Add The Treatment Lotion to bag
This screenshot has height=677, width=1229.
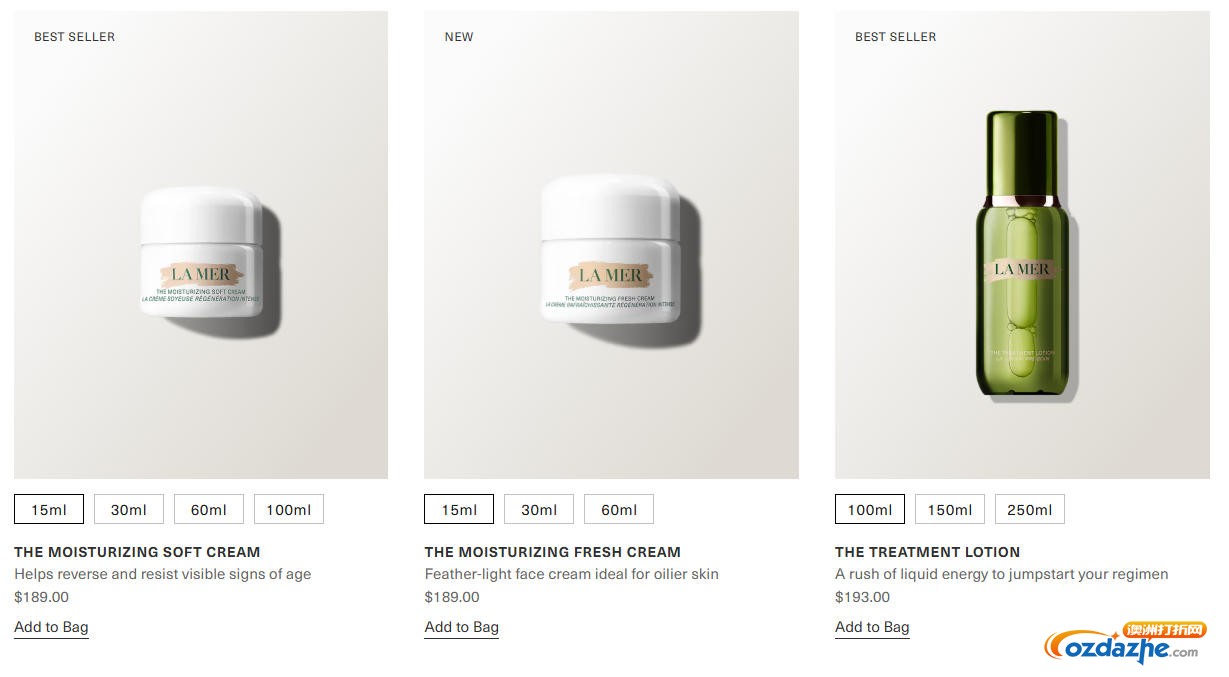click(872, 627)
